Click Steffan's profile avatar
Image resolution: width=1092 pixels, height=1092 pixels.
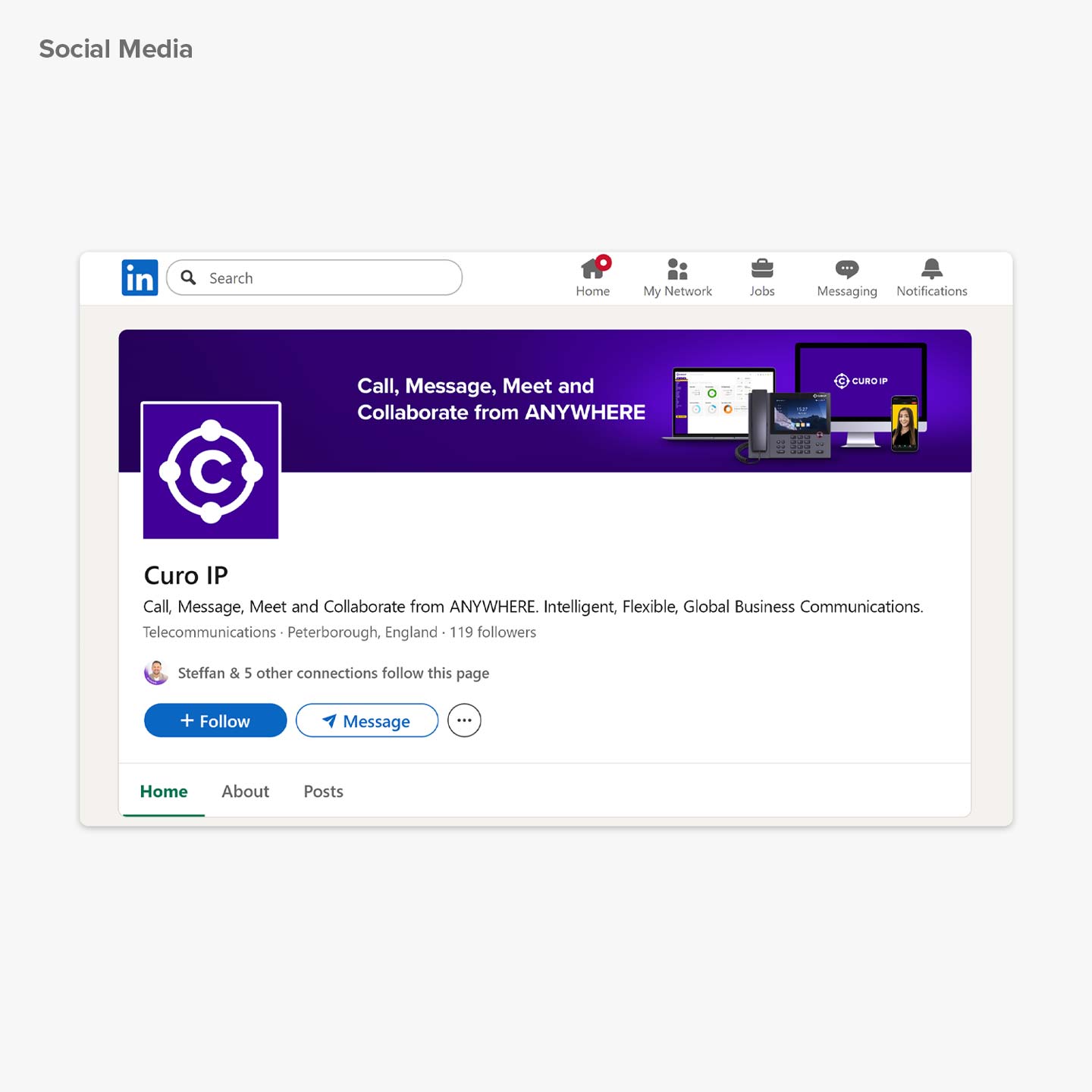156,673
